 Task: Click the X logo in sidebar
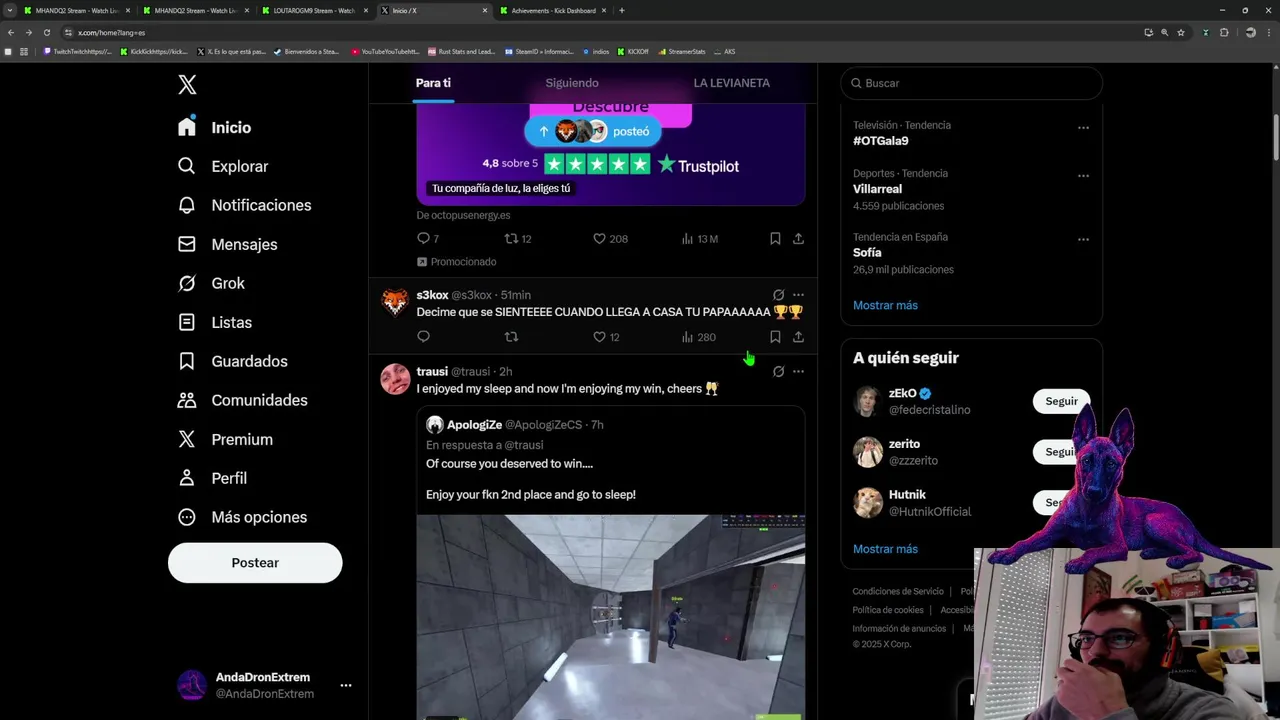(187, 85)
